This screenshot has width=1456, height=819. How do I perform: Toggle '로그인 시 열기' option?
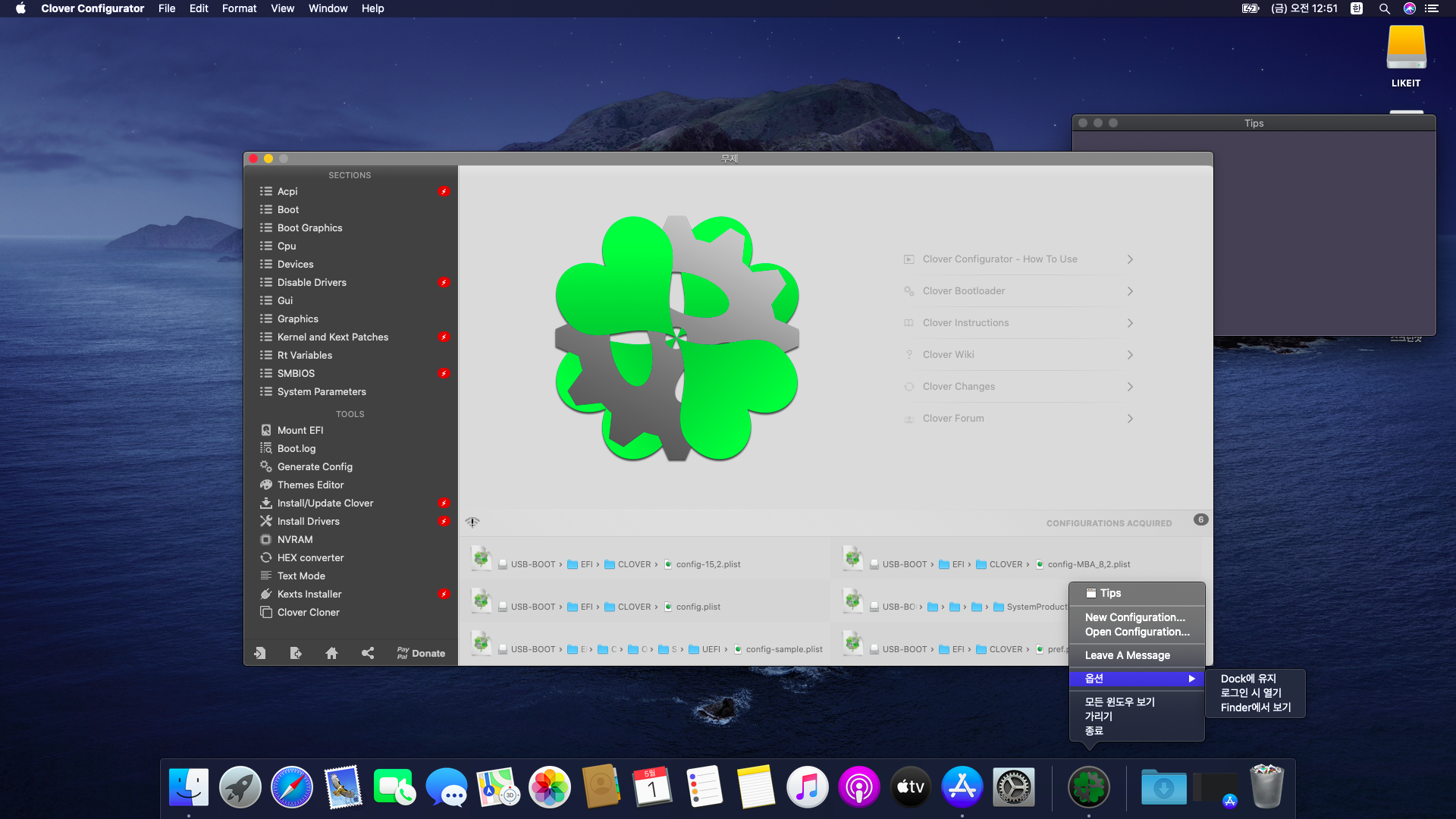[1250, 693]
